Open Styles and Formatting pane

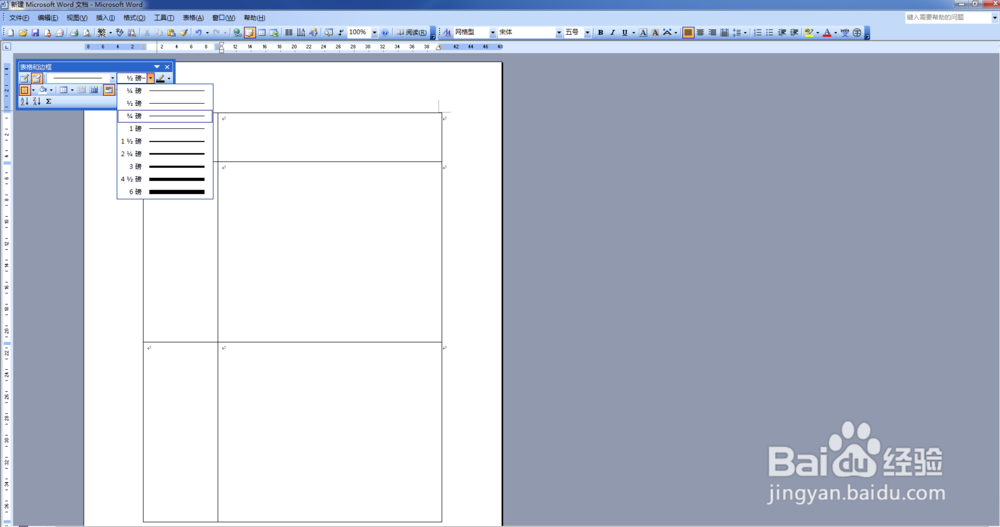tap(446, 32)
